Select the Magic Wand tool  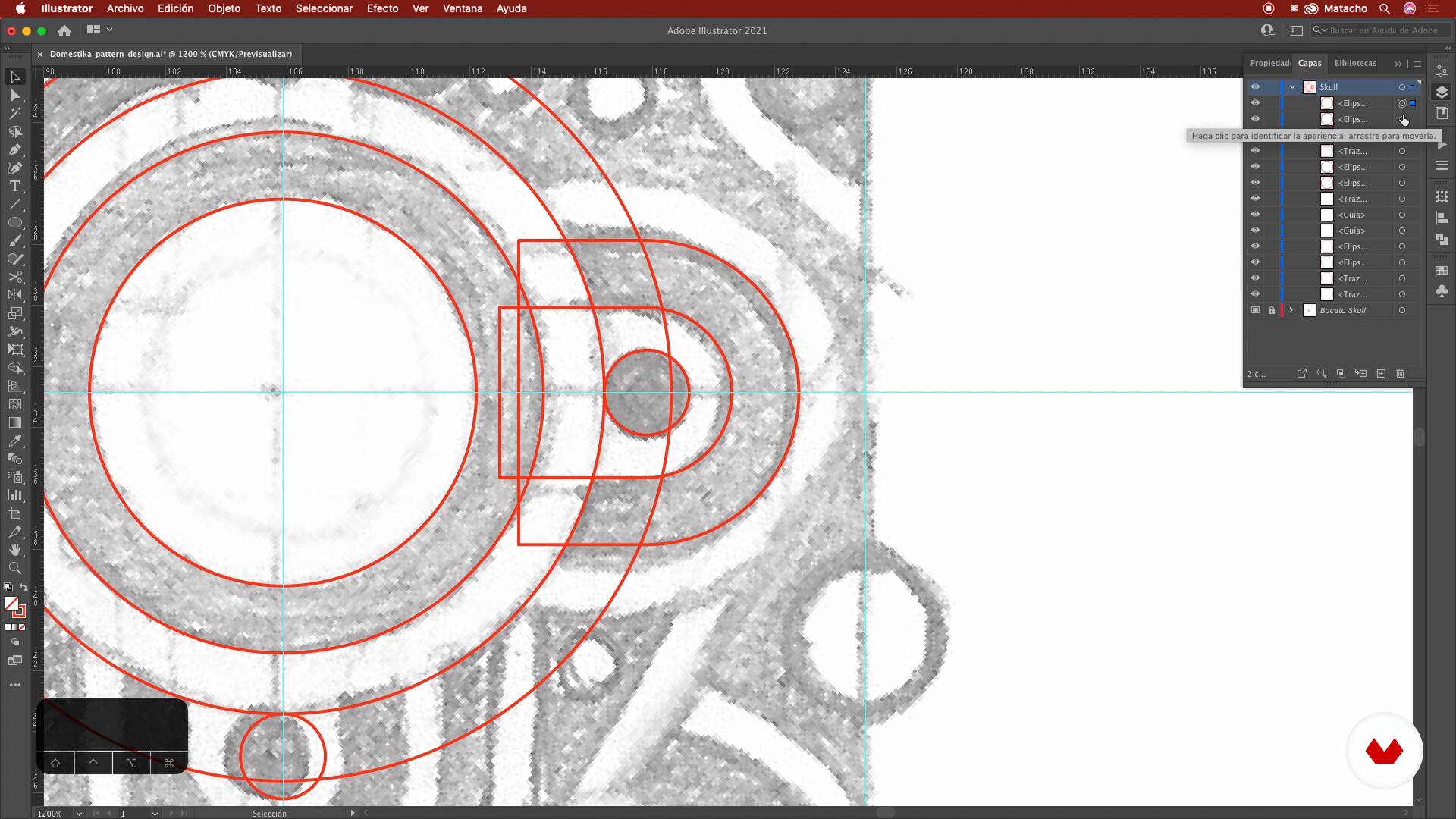[x=14, y=113]
